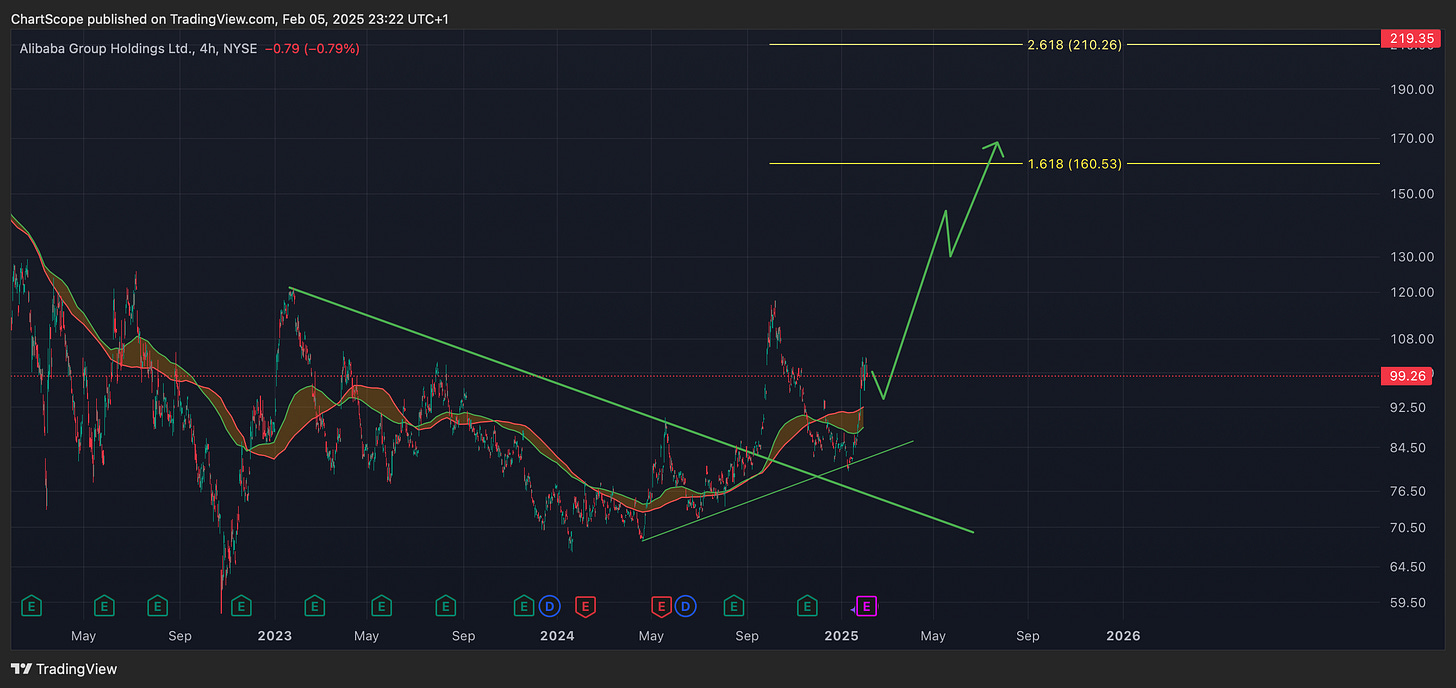
Task: Click the current price tag 99.26
Action: click(1406, 376)
